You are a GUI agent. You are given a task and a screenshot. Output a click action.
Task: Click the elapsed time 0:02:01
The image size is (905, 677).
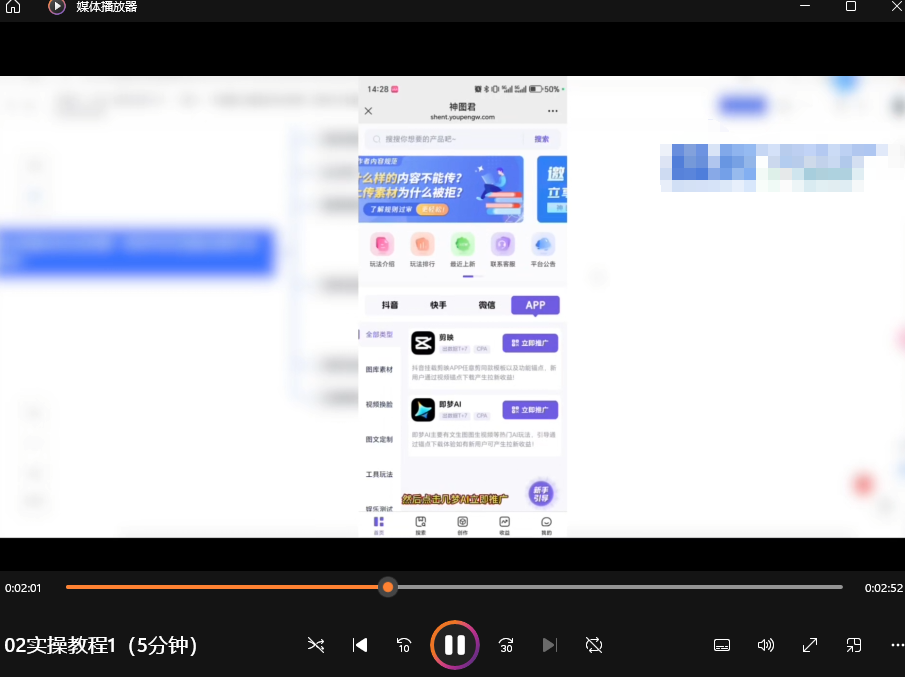click(23, 588)
